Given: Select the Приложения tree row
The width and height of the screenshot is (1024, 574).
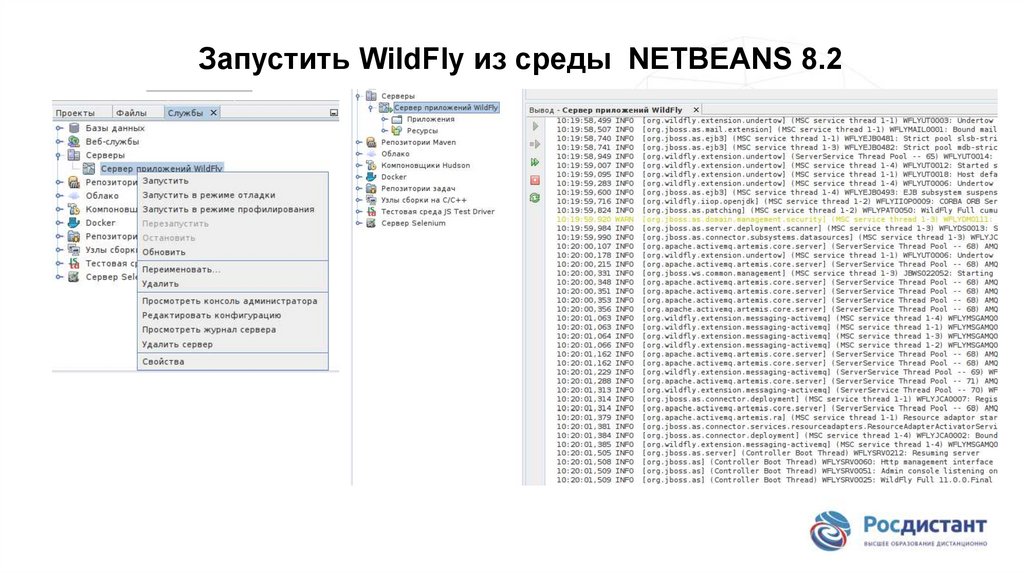Looking at the screenshot, I should 430,120.
